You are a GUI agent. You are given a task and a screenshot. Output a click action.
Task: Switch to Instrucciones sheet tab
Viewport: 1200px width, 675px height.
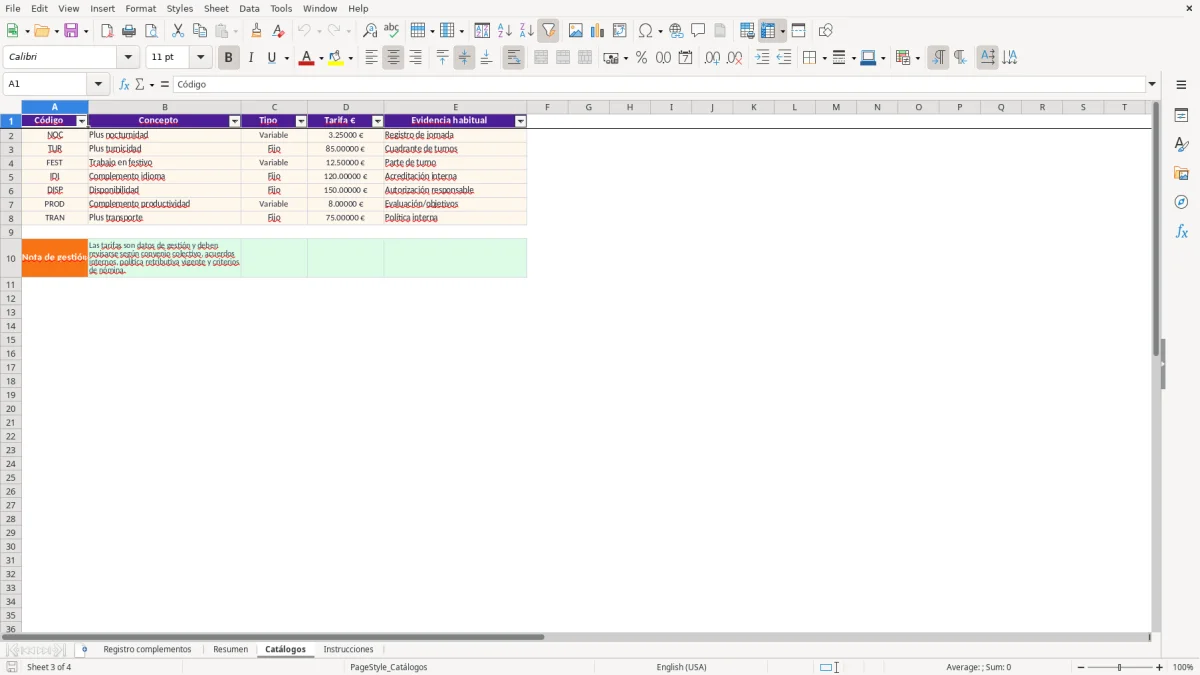[x=348, y=649]
